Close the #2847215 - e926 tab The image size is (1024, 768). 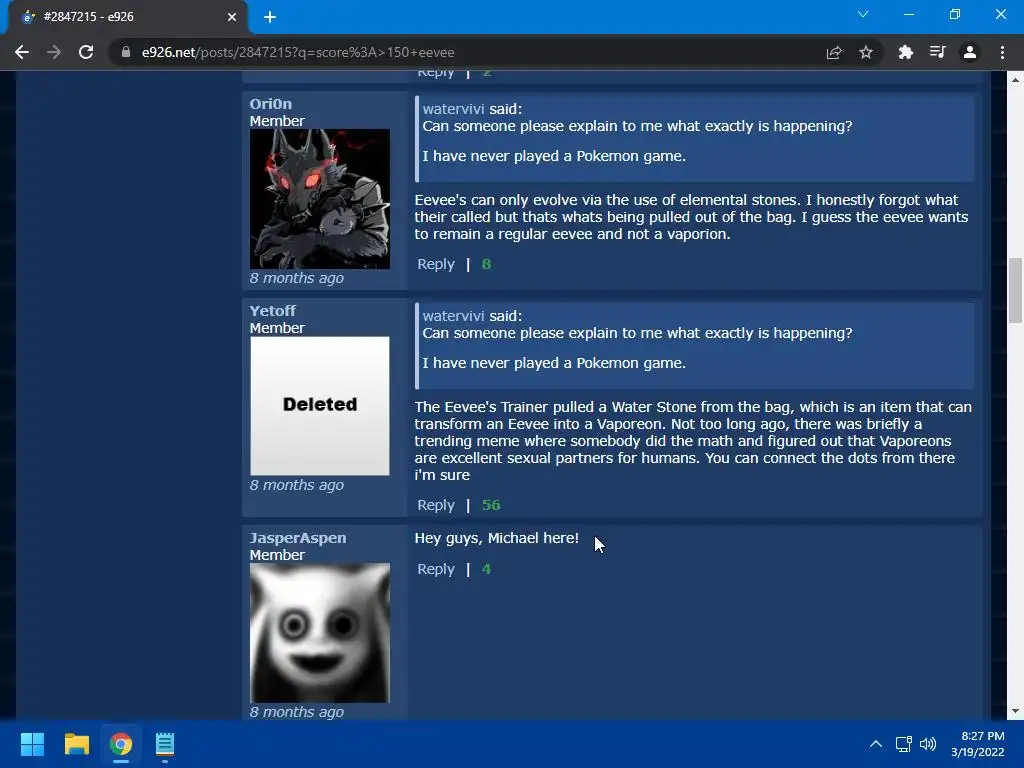point(232,17)
